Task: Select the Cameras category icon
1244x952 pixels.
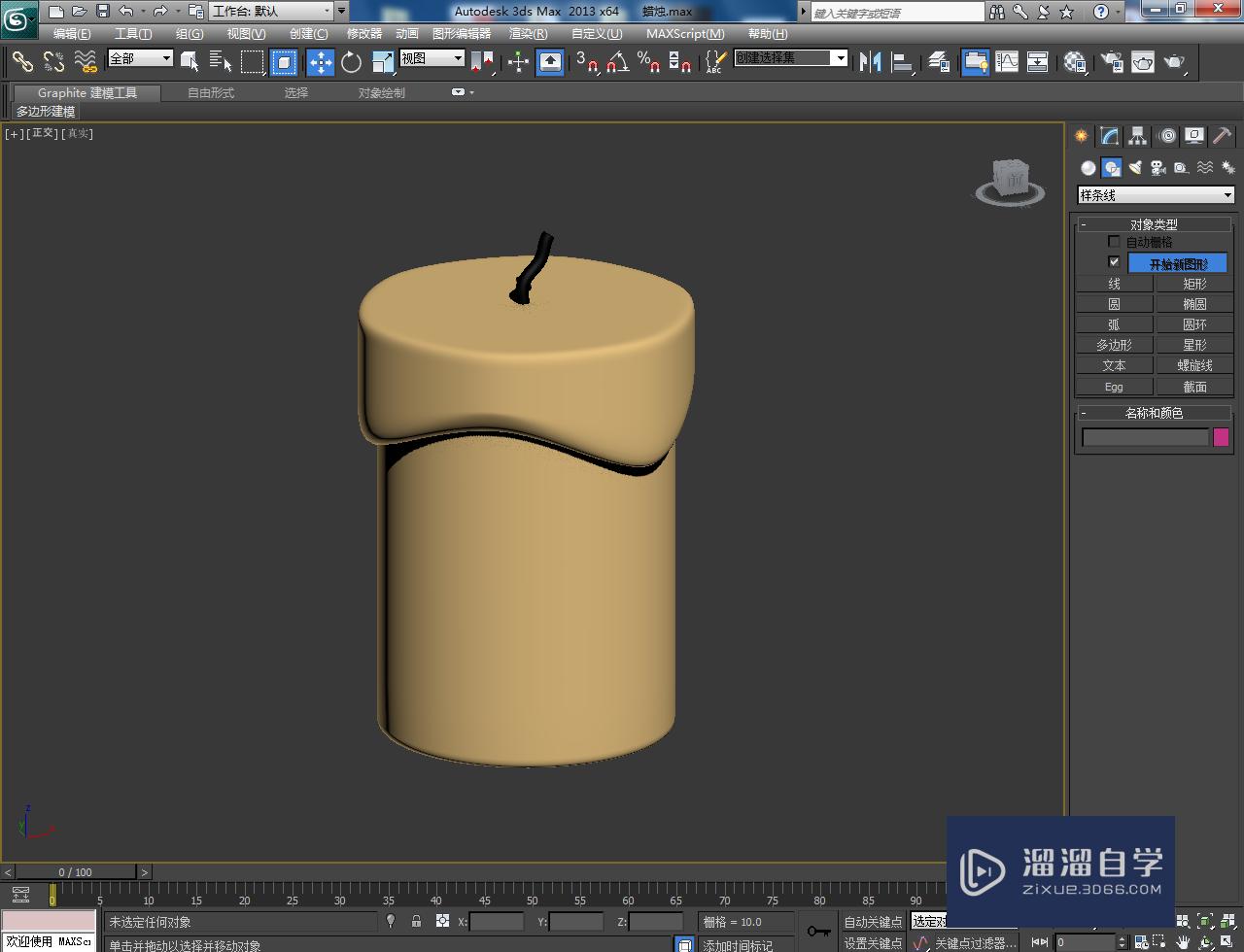Action: tap(1158, 168)
